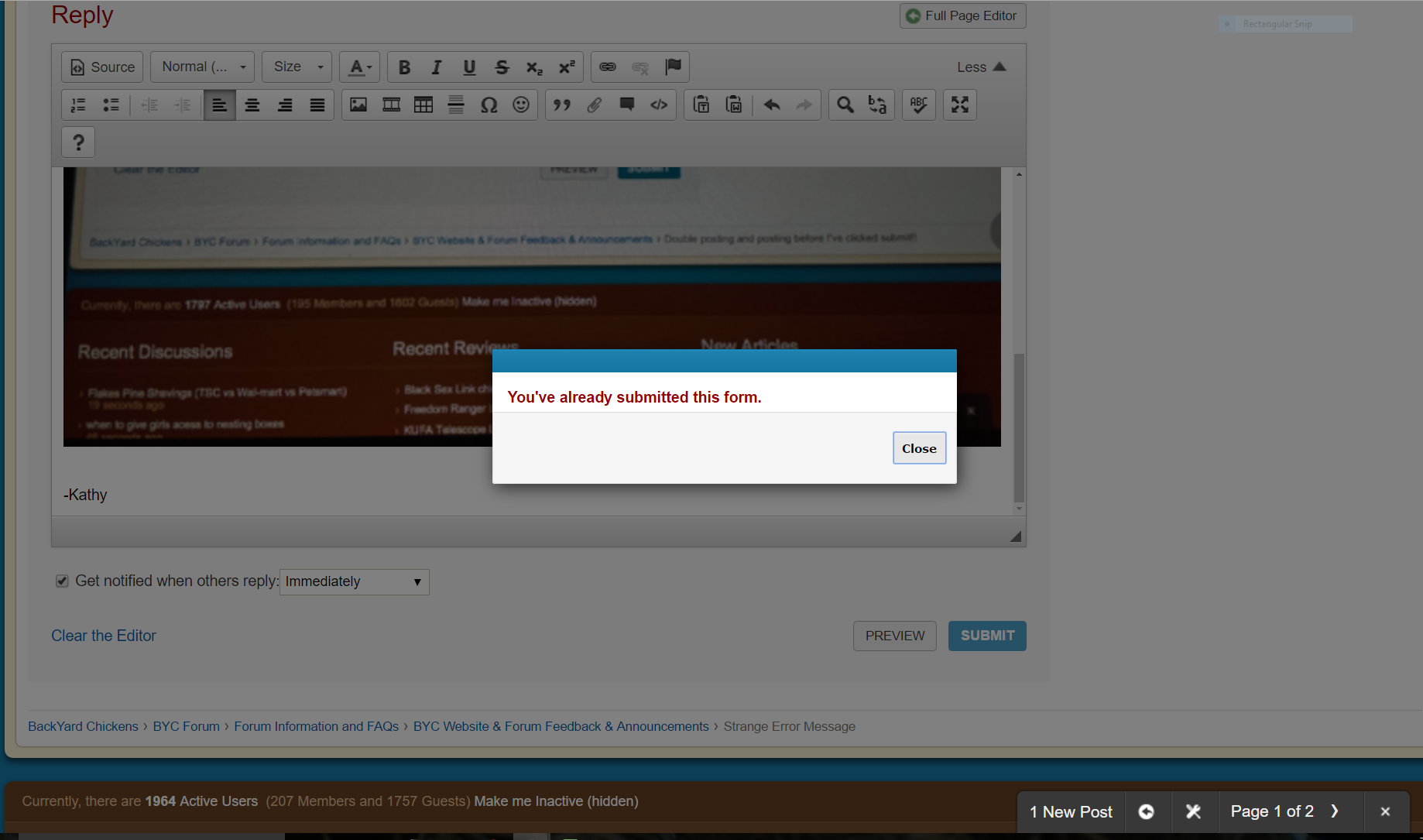Apply italic formatting
The height and width of the screenshot is (840, 1423).
point(437,67)
